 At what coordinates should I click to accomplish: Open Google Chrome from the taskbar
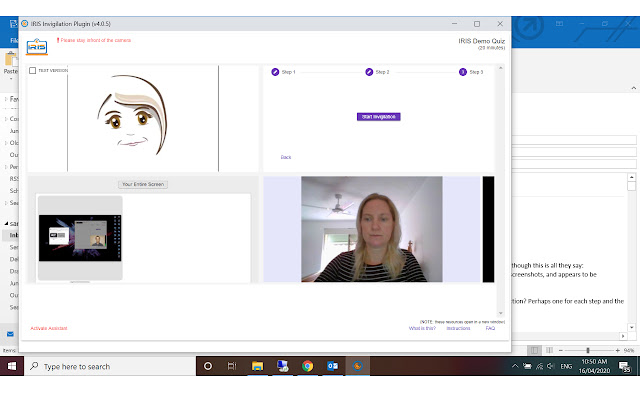tap(308, 366)
